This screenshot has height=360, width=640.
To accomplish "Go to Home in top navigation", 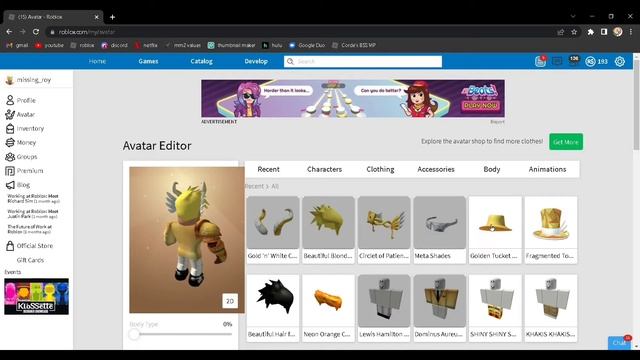I will pyautogui.click(x=97, y=61).
